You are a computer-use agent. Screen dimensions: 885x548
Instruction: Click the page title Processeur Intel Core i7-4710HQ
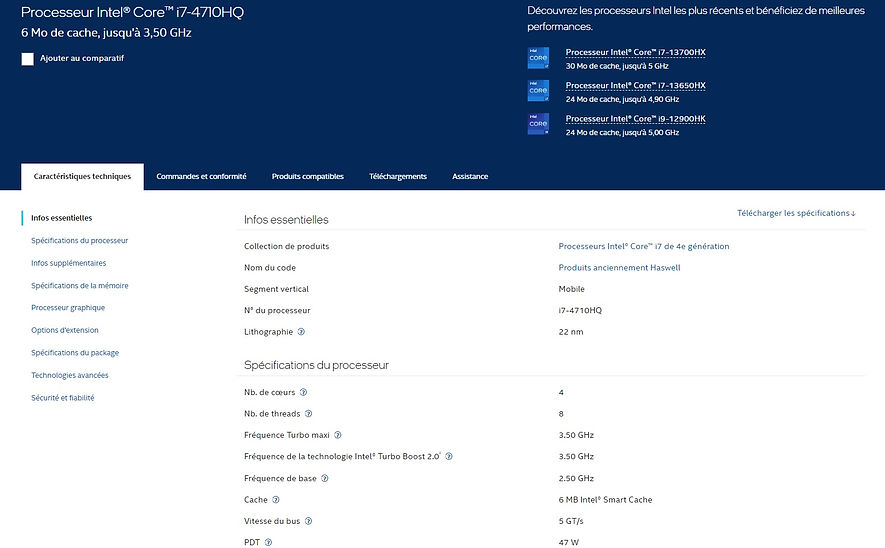click(x=132, y=12)
